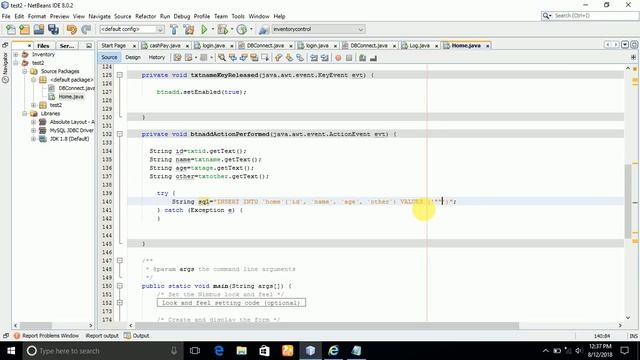Click the Undo arrow icon

(72, 29)
